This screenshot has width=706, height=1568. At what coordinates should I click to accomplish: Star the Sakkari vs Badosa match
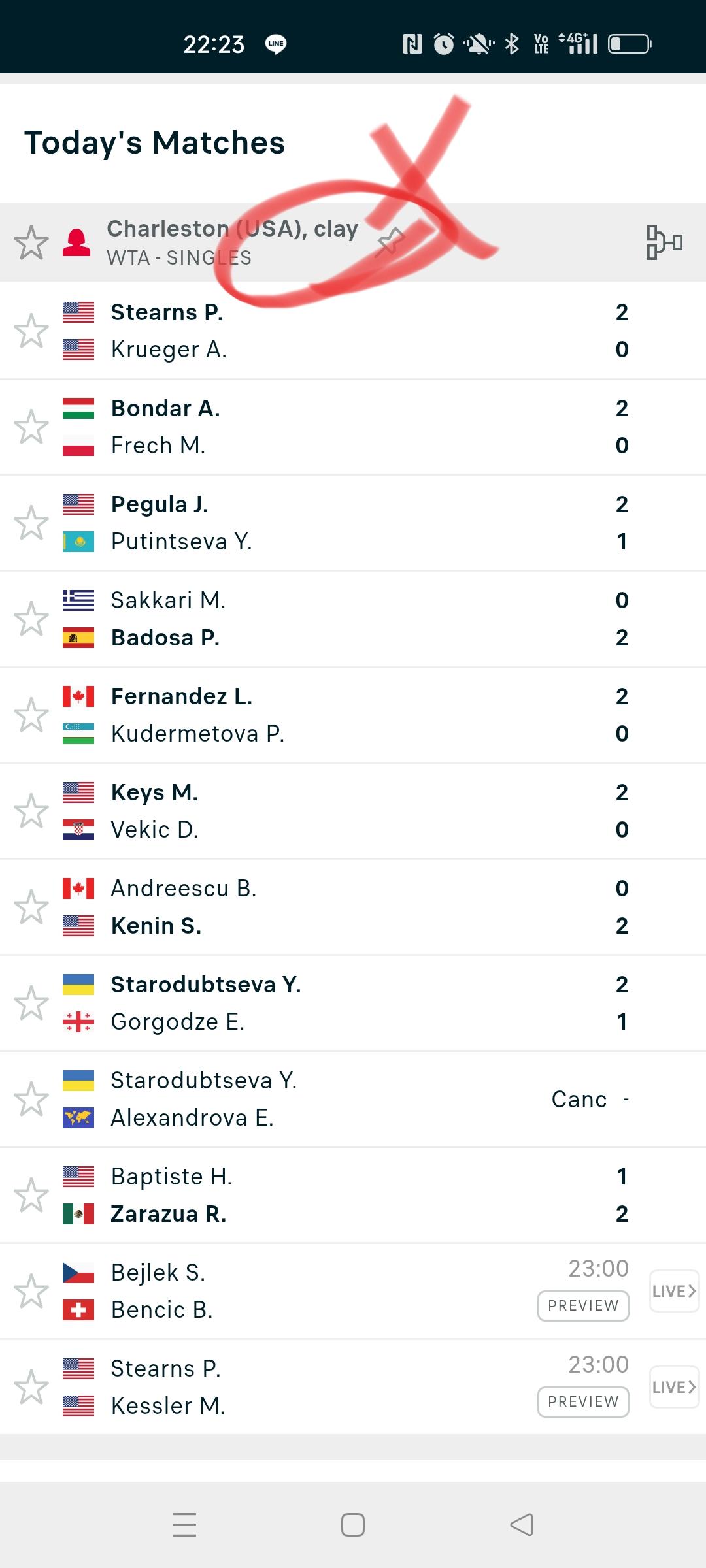pyautogui.click(x=31, y=619)
